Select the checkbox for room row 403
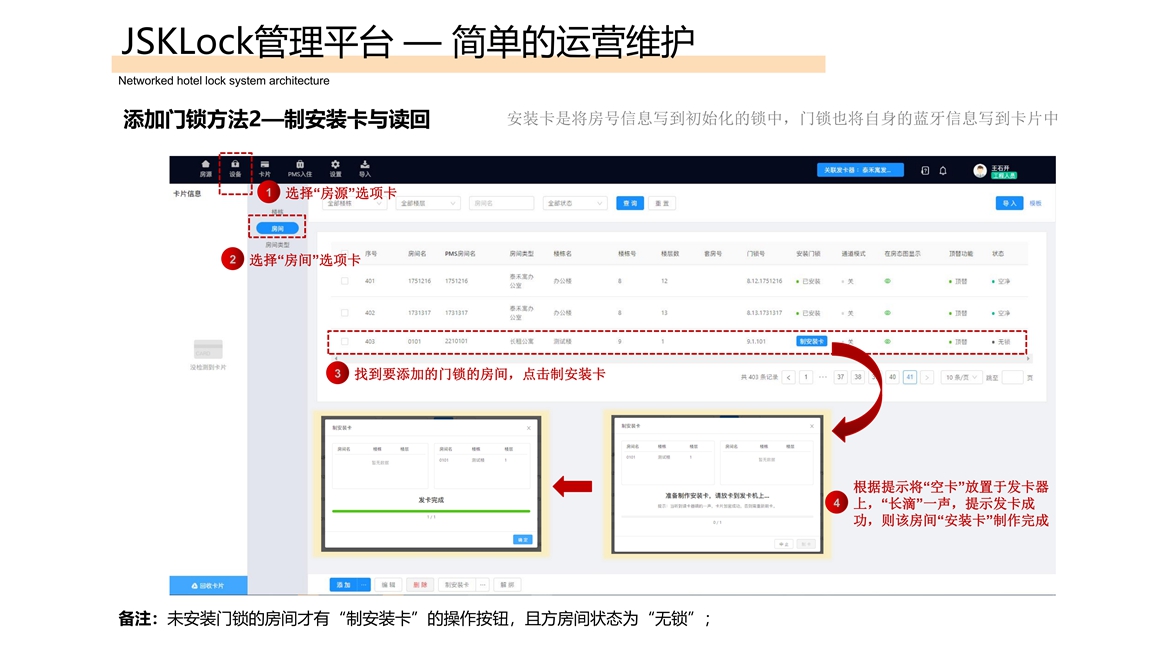 (x=345, y=342)
